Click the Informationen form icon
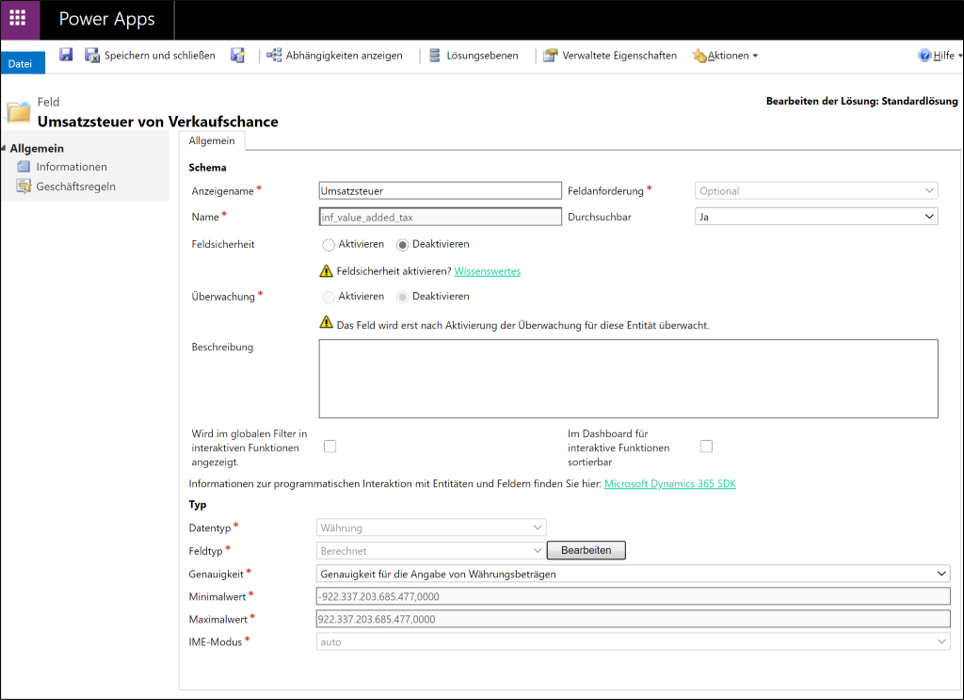Viewport: 964px width, 700px height. click(x=23, y=167)
